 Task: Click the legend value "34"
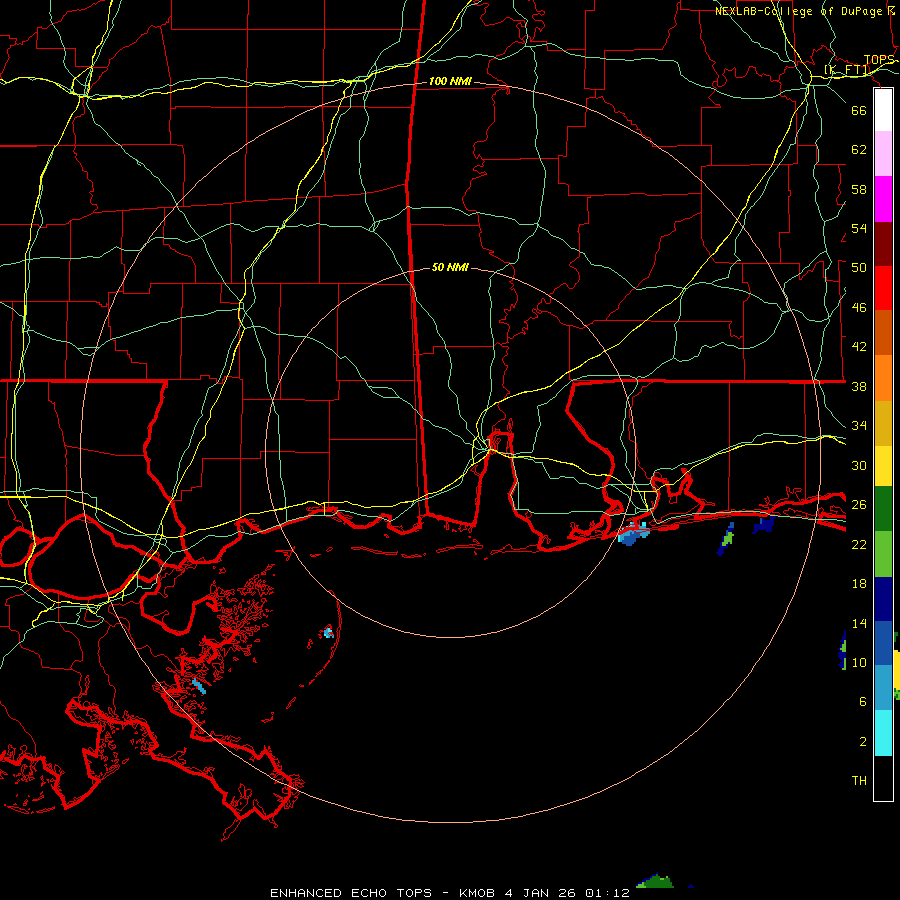pyautogui.click(x=859, y=426)
